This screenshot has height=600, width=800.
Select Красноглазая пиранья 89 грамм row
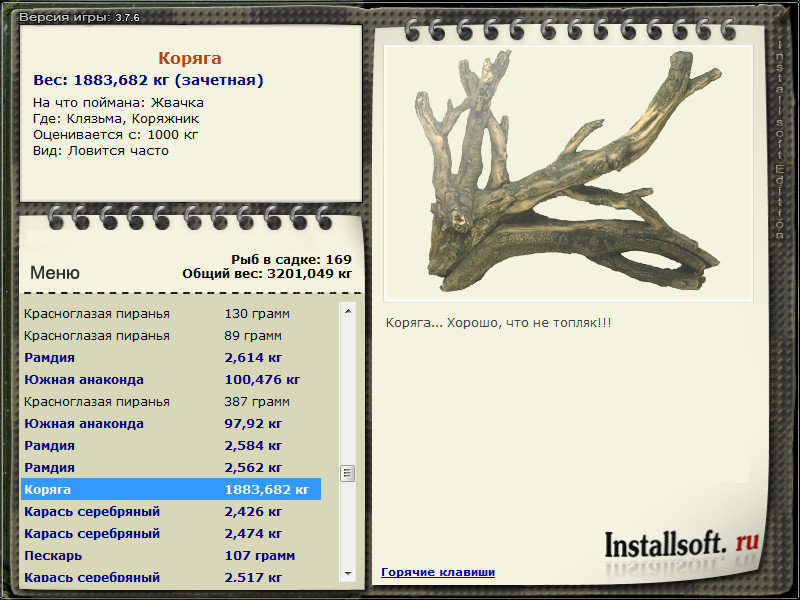pyautogui.click(x=171, y=336)
